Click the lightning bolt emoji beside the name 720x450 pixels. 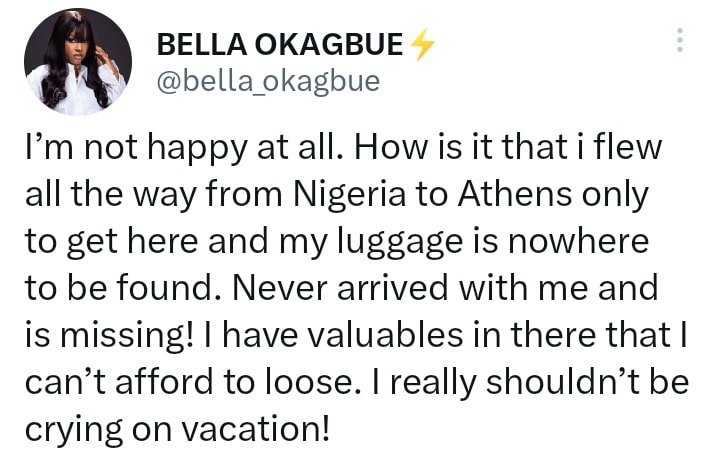(x=423, y=46)
